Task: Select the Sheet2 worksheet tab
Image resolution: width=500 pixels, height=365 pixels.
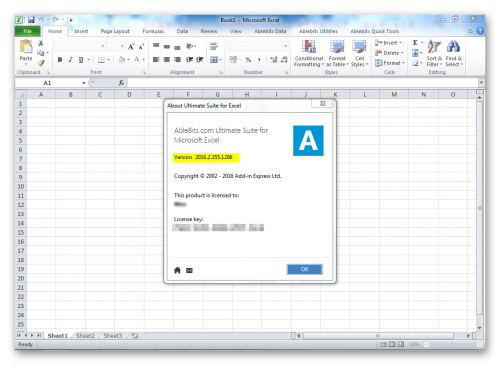Action: [x=85, y=336]
